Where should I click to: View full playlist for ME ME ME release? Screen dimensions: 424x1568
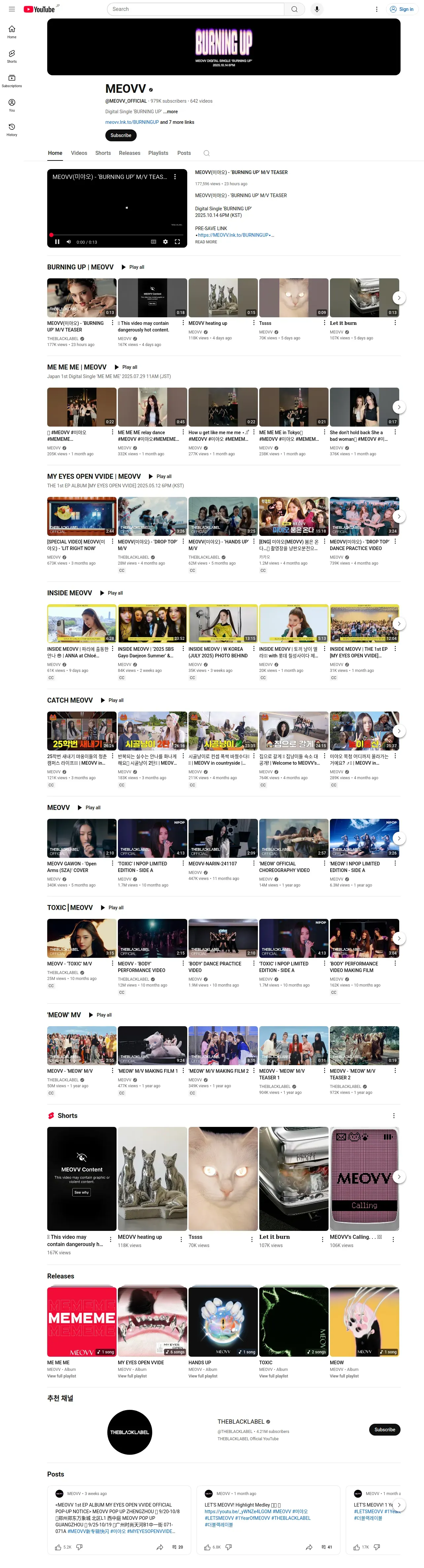[x=61, y=1376]
